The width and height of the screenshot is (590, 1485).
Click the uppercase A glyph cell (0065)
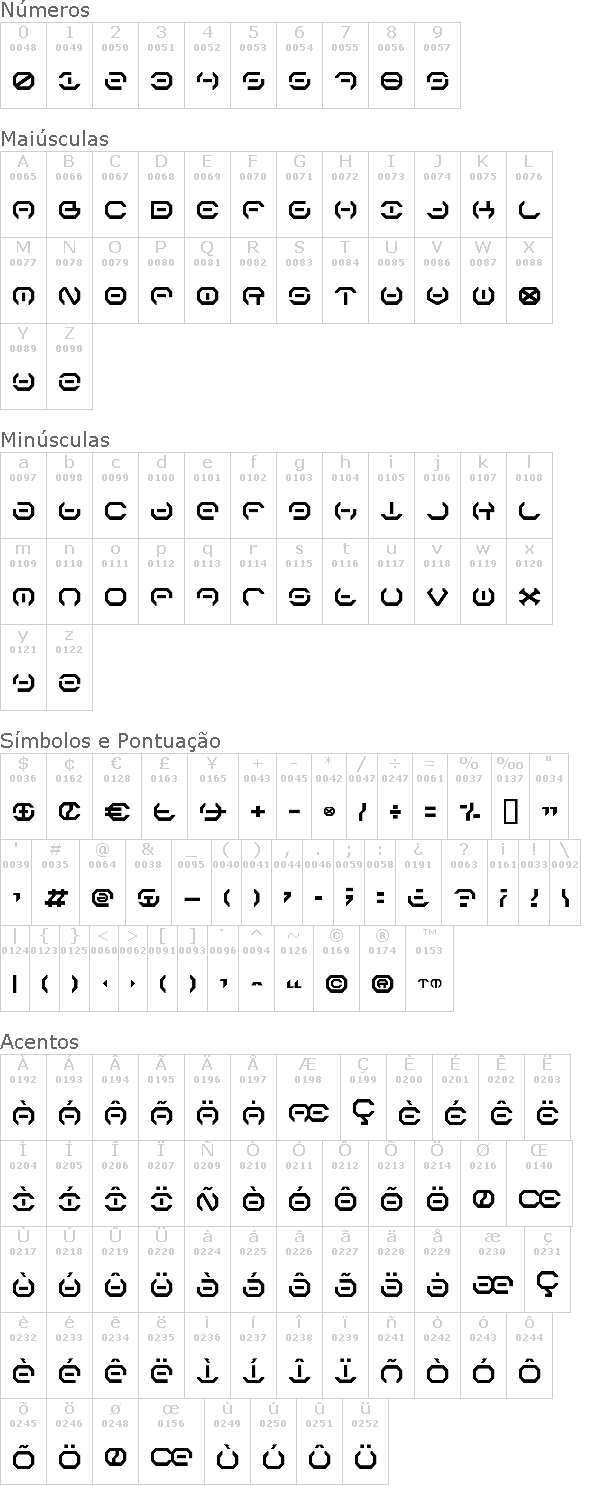(23, 194)
